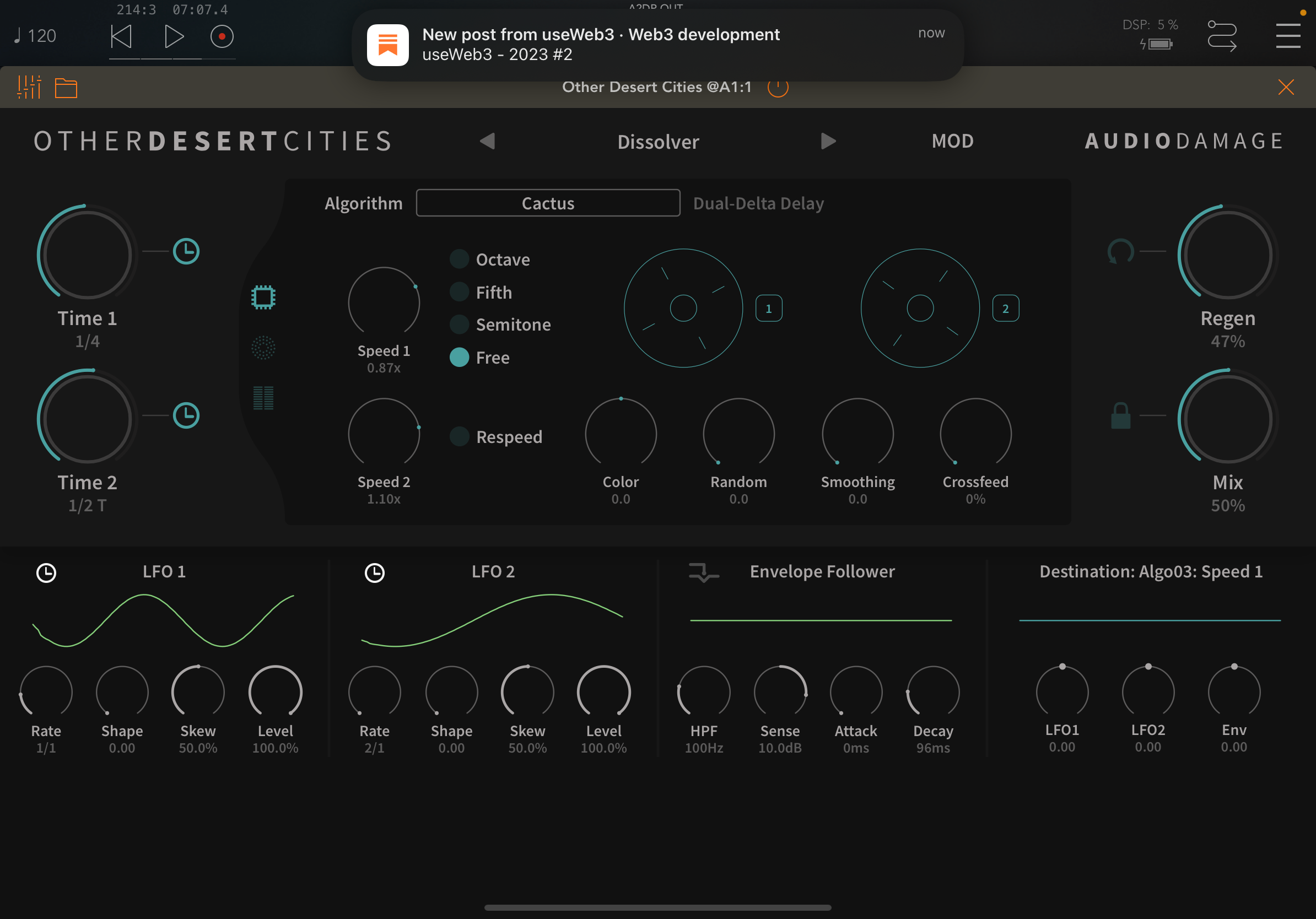Click the LFO 2 Rate knob
The height and width of the screenshot is (919, 1316).
374,691
